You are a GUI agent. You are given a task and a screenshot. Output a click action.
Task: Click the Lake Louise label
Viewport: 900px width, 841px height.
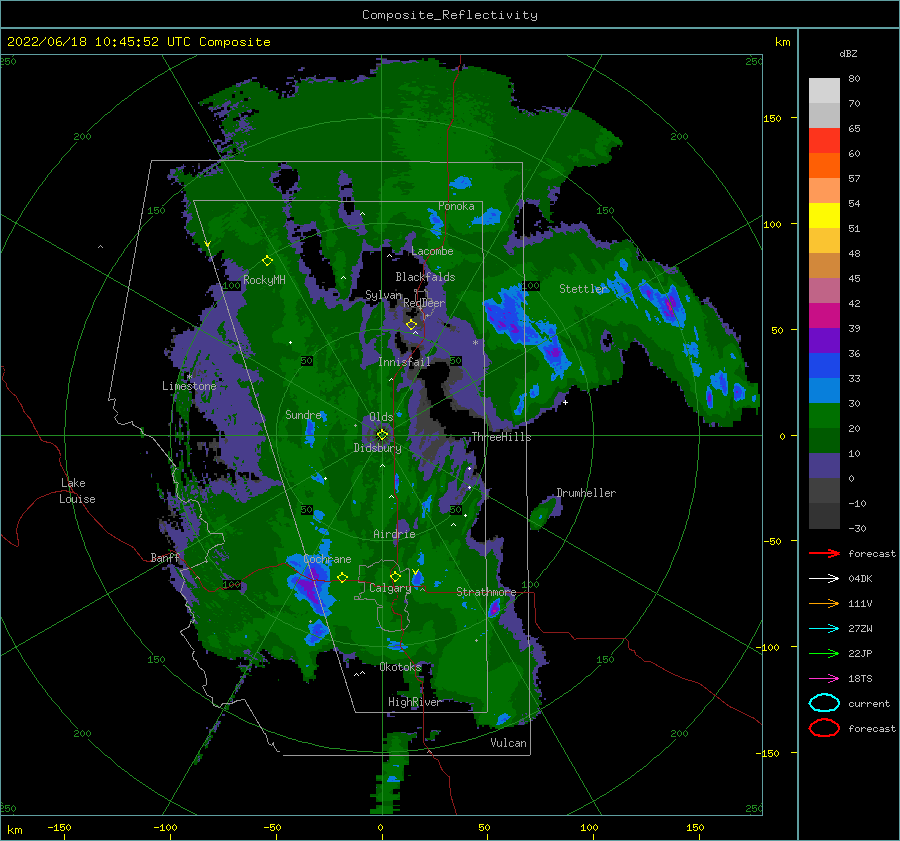pos(77,491)
